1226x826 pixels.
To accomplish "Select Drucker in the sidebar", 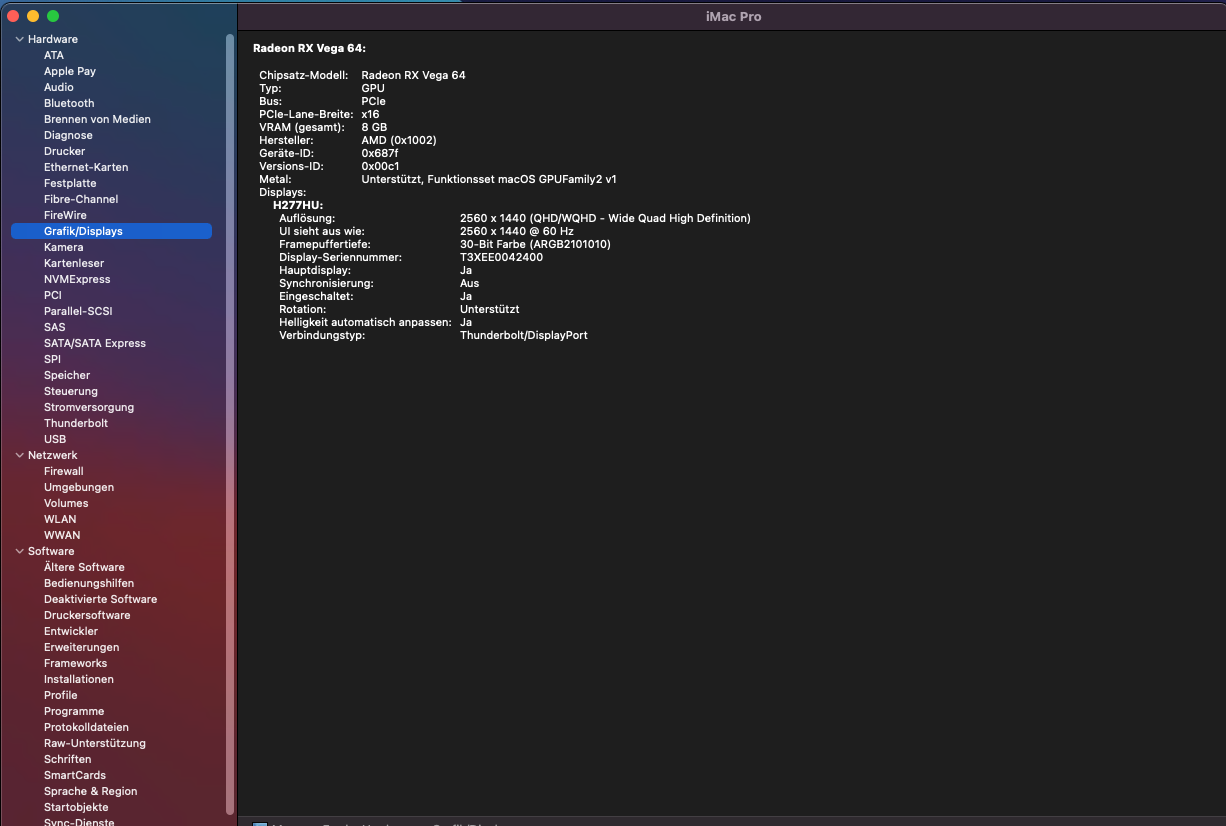I will (x=64, y=151).
